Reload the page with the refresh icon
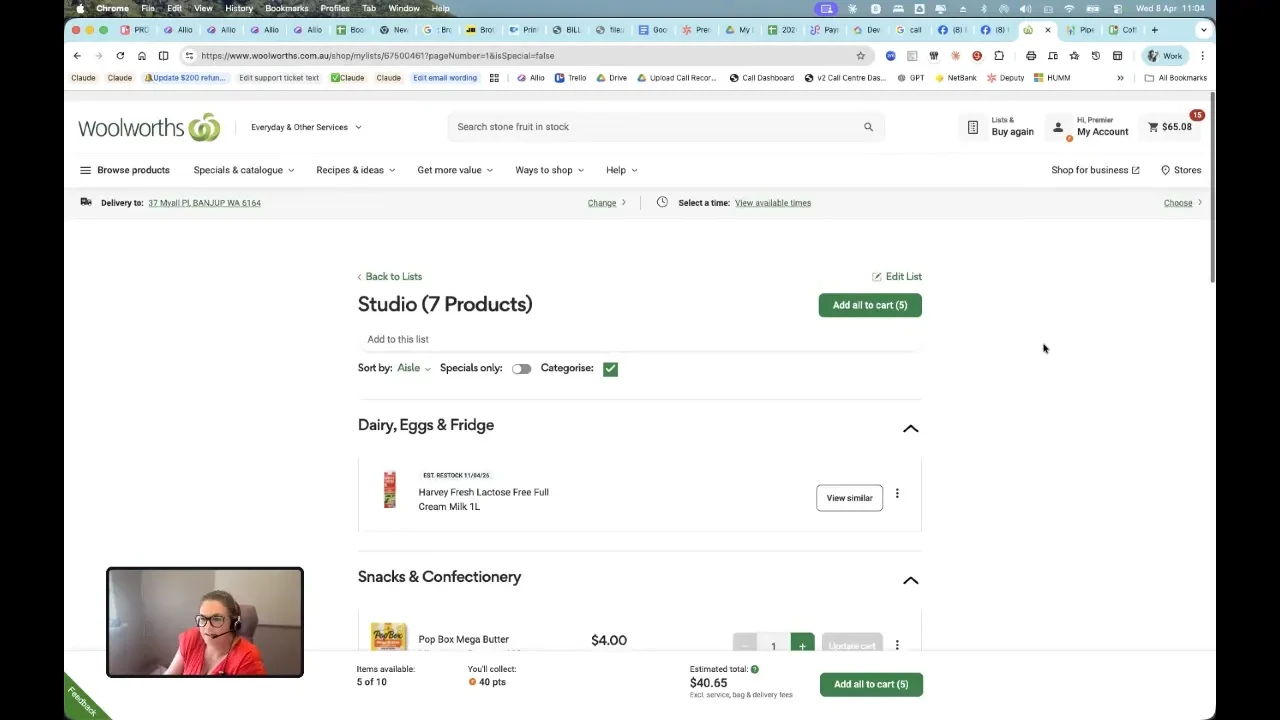The height and width of the screenshot is (720, 1280). click(x=120, y=56)
